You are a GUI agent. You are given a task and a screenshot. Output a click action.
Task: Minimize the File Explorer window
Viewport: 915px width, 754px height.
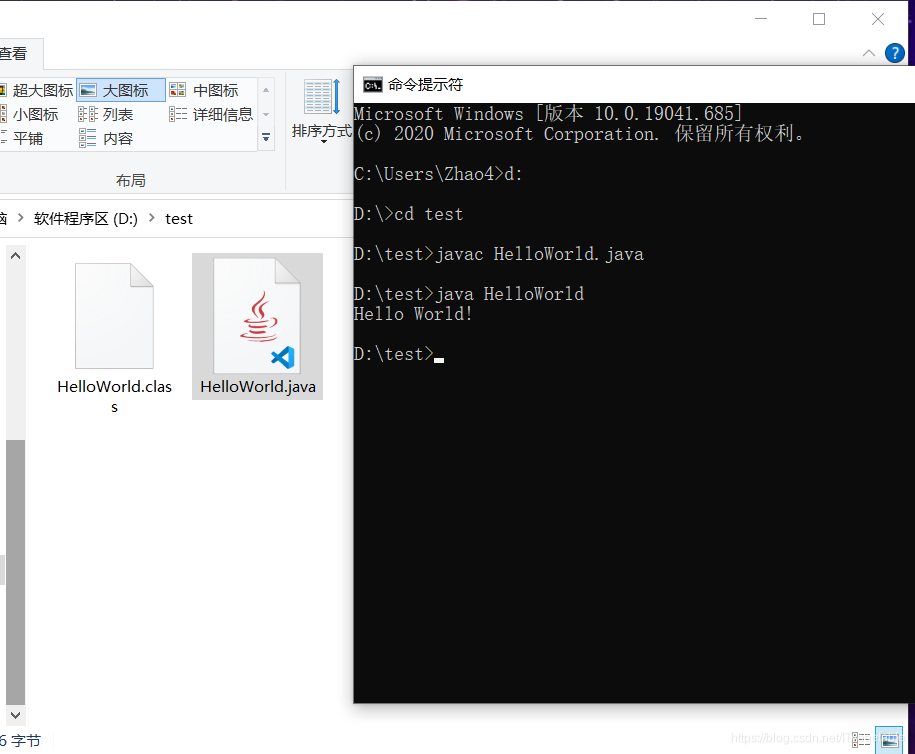point(761,19)
